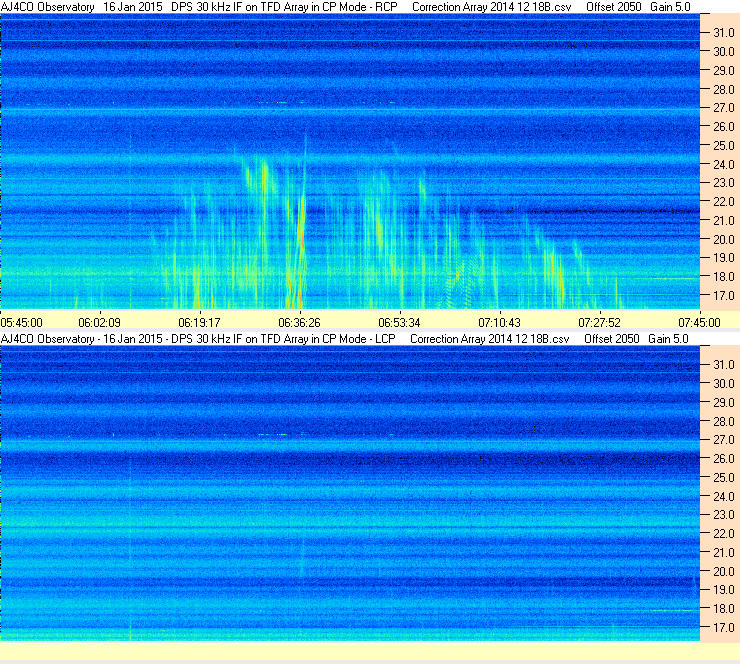This screenshot has height=664, width=740.
Task: Click 'AJ4CO Observatory' in the LCP chart title
Action: click(x=48, y=339)
